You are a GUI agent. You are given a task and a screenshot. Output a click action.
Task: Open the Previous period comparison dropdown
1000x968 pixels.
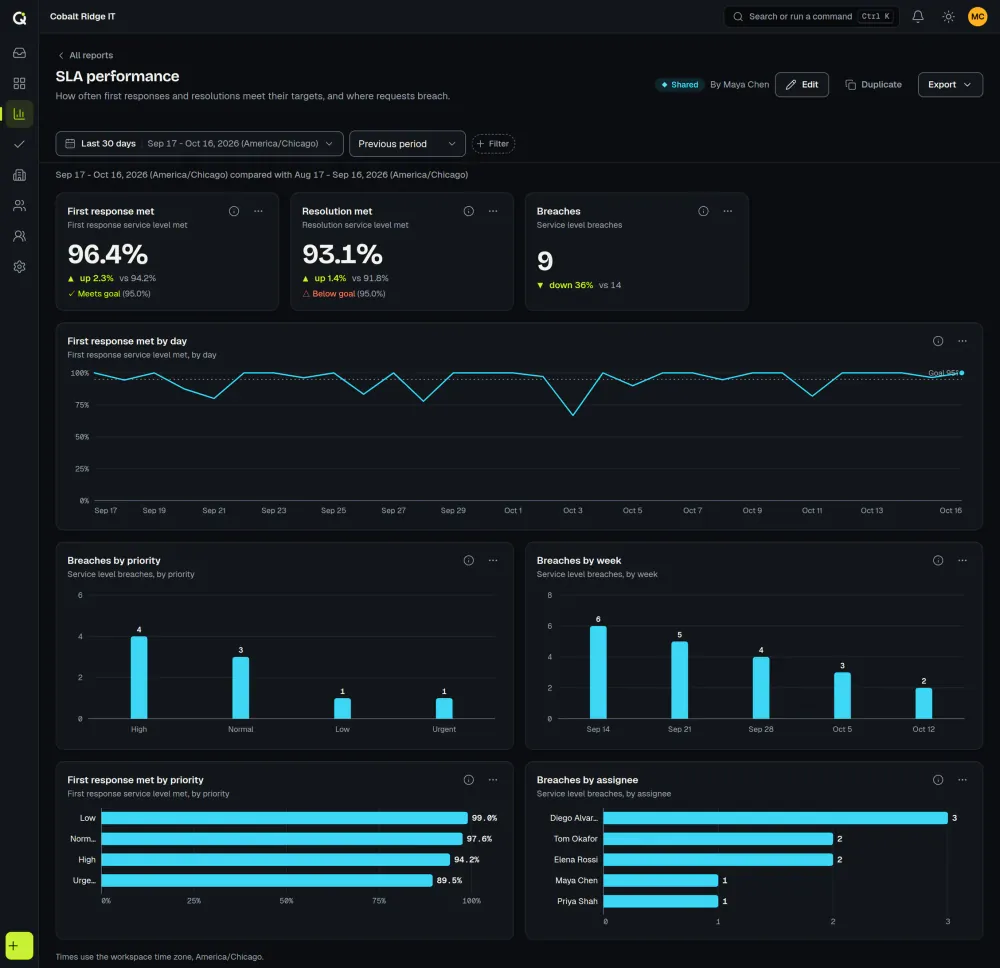(x=407, y=143)
